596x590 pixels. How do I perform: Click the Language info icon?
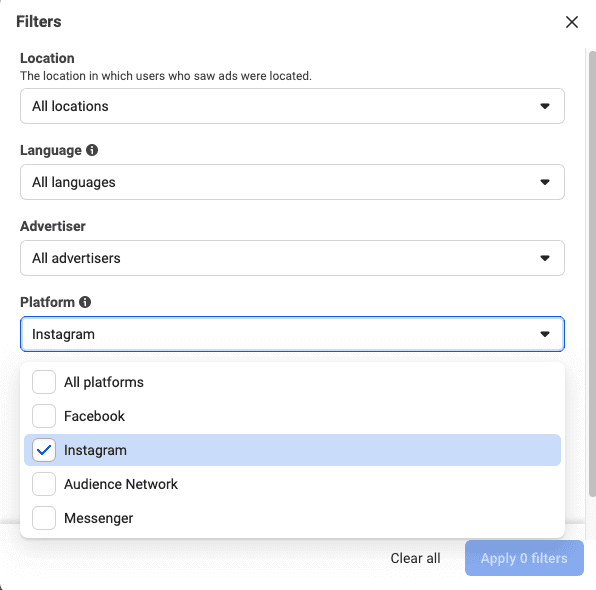(x=92, y=150)
